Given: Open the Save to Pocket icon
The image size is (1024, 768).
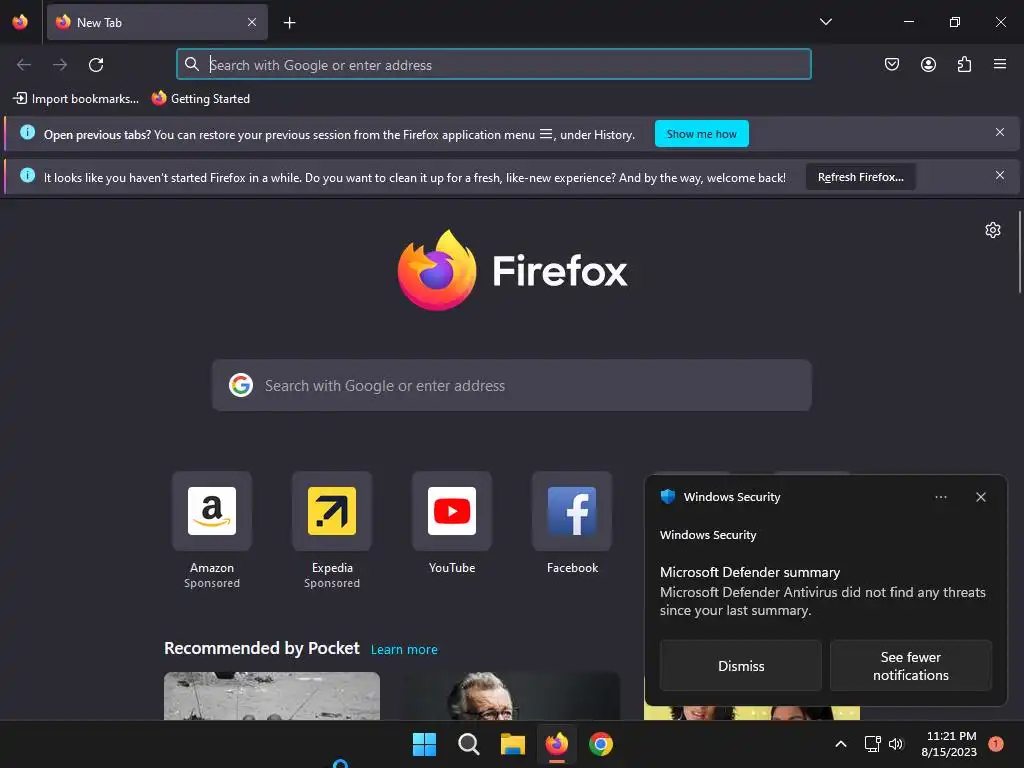Looking at the screenshot, I should pos(891,64).
